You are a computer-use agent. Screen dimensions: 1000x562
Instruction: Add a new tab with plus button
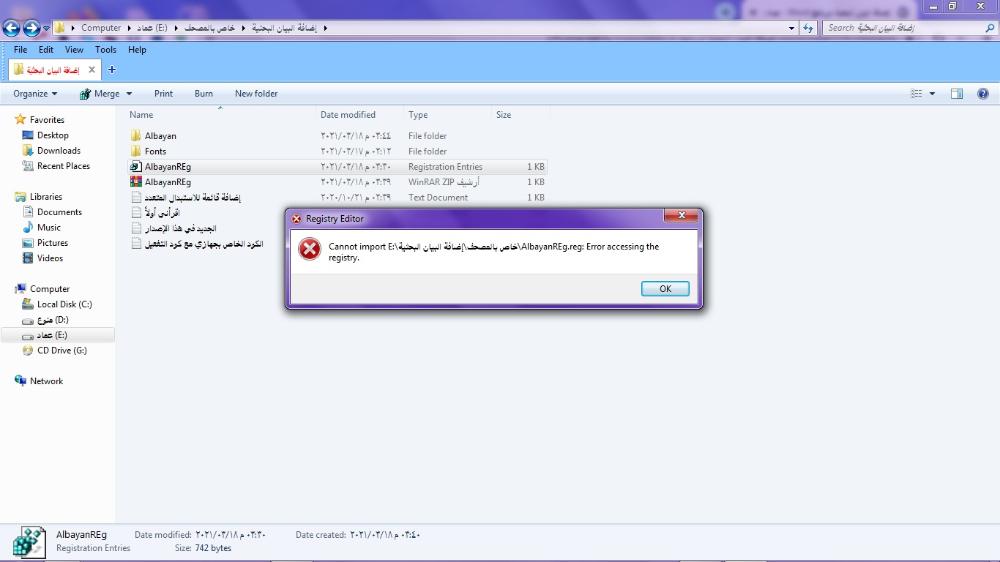[x=112, y=70]
